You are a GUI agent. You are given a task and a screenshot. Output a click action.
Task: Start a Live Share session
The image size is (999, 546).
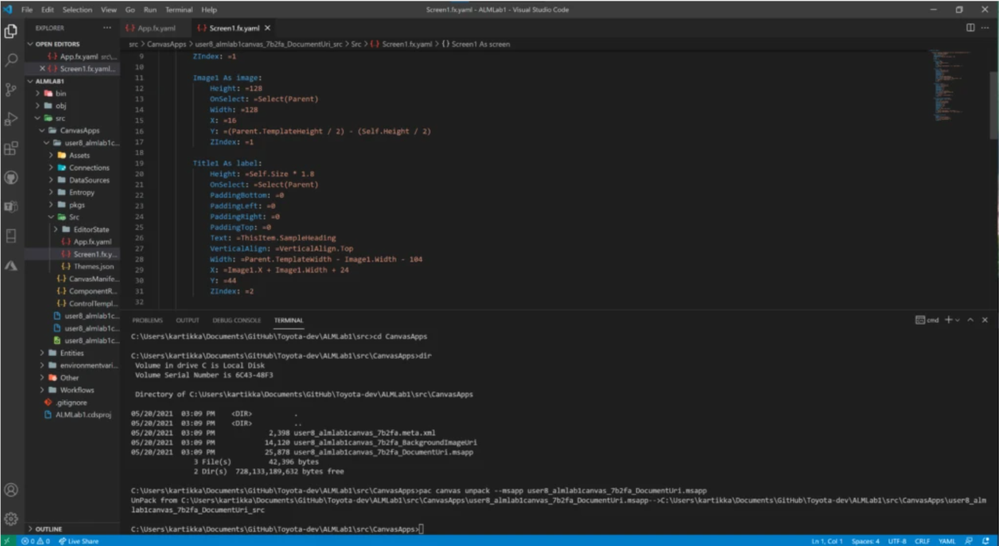click(78, 541)
